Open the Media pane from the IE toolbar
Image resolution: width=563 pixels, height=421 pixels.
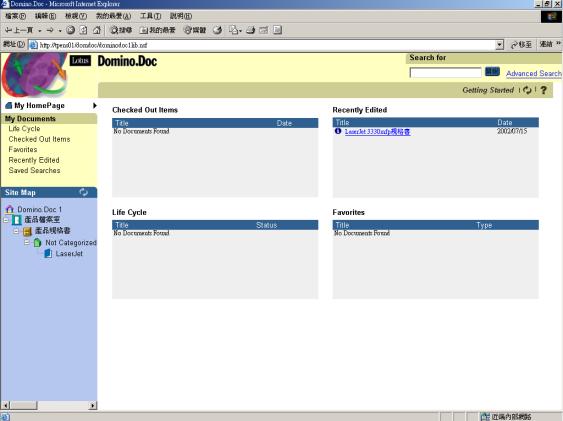click(x=195, y=30)
